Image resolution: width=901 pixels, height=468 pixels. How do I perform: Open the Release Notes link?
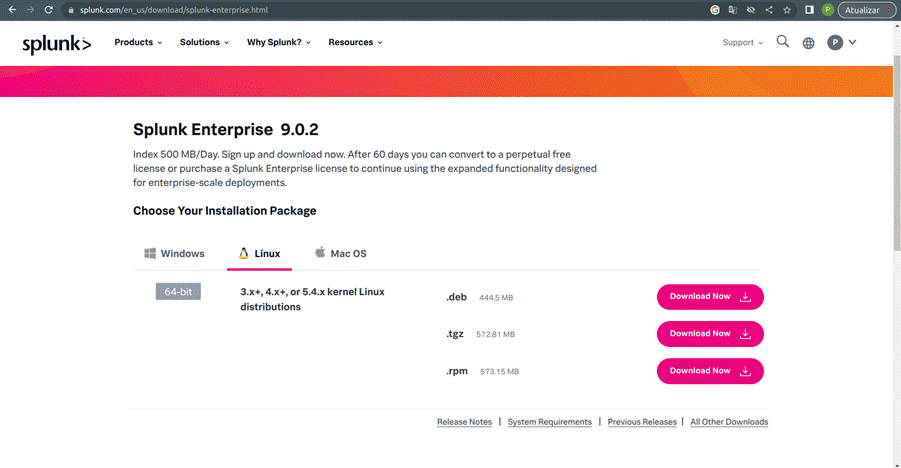pyautogui.click(x=464, y=422)
